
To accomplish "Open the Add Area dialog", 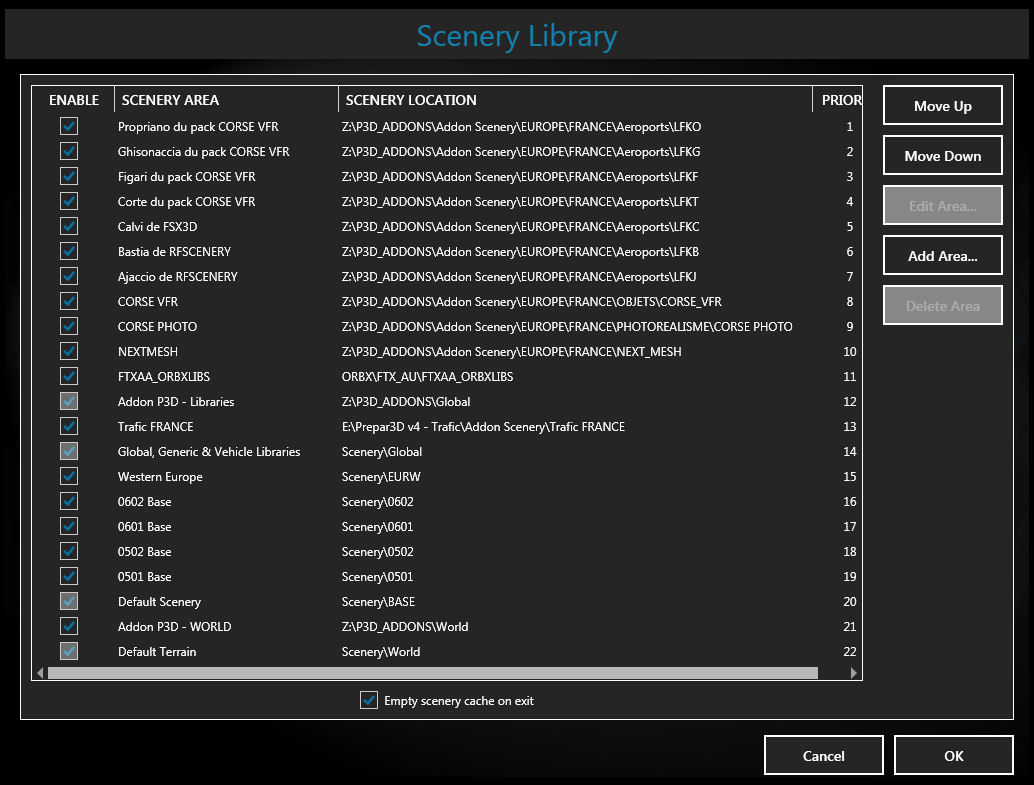I will [942, 256].
